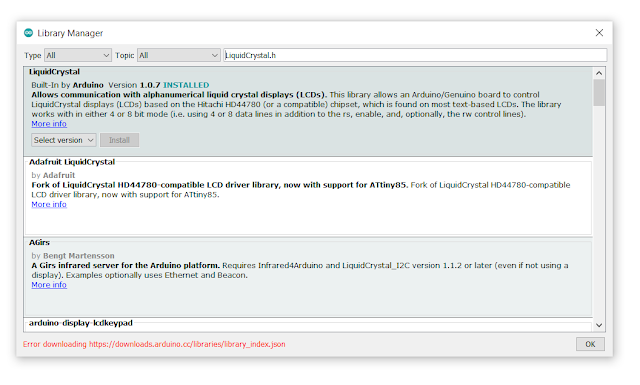Open the Topic filter dropdown

click(x=179, y=55)
